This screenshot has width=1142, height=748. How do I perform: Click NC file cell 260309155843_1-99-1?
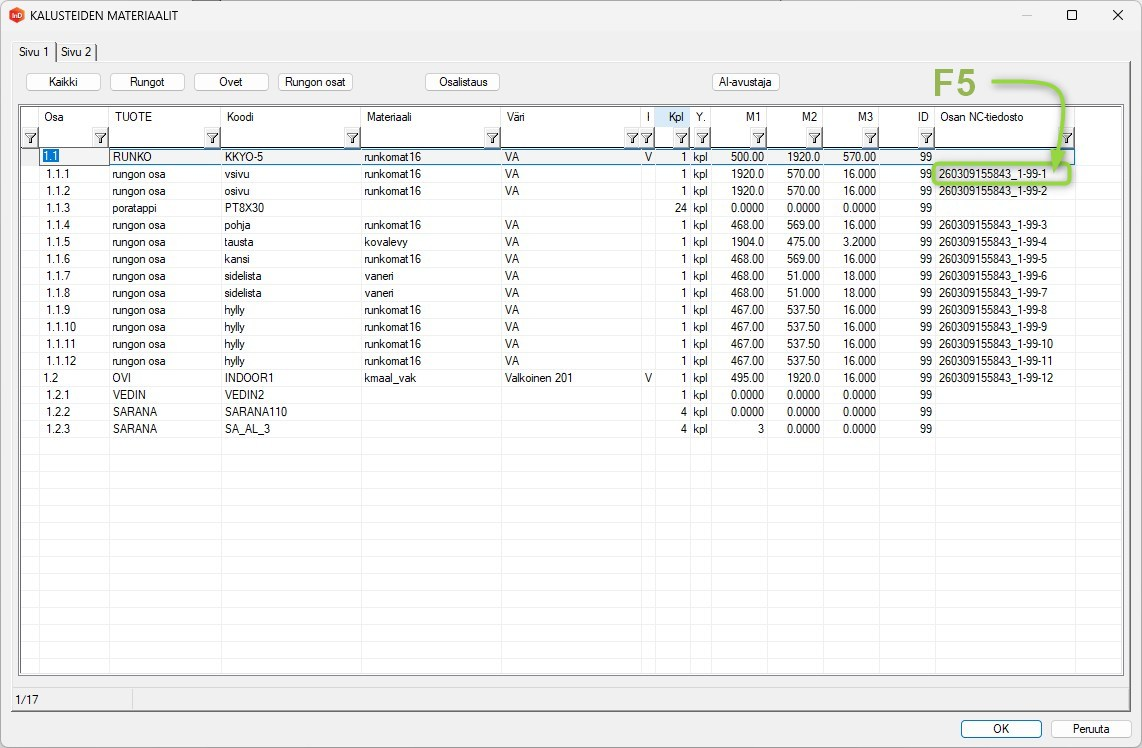point(993,174)
